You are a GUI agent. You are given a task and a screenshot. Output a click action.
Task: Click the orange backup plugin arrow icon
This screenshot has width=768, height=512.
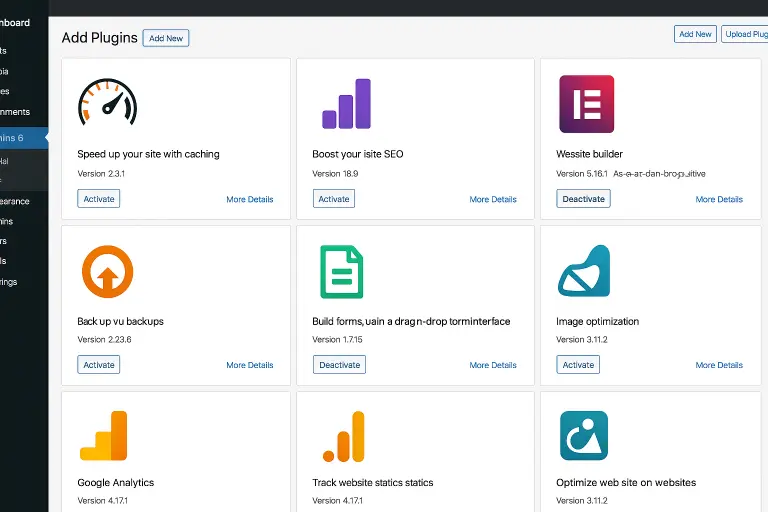[107, 271]
